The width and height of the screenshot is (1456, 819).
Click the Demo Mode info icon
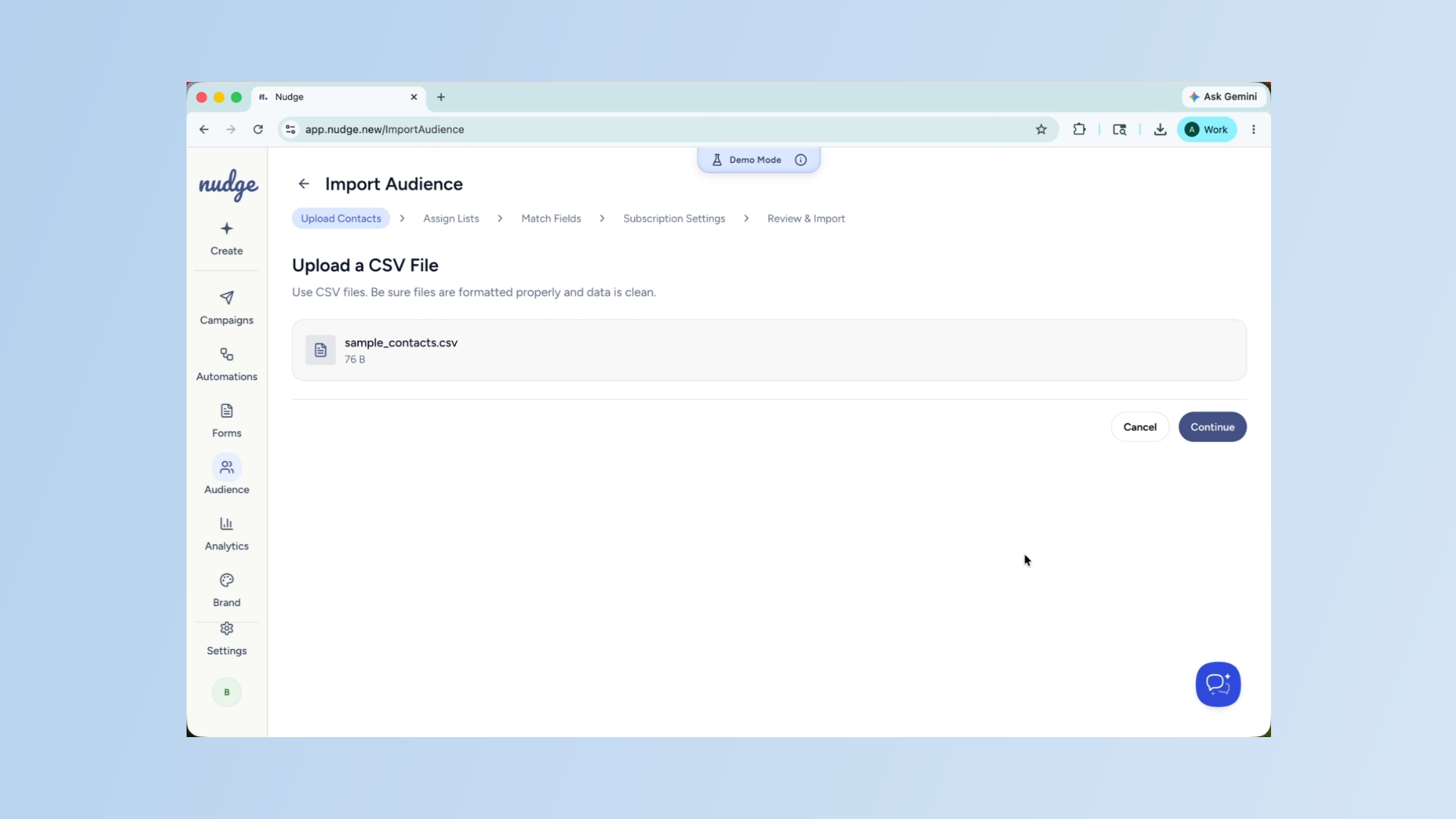pyautogui.click(x=801, y=160)
